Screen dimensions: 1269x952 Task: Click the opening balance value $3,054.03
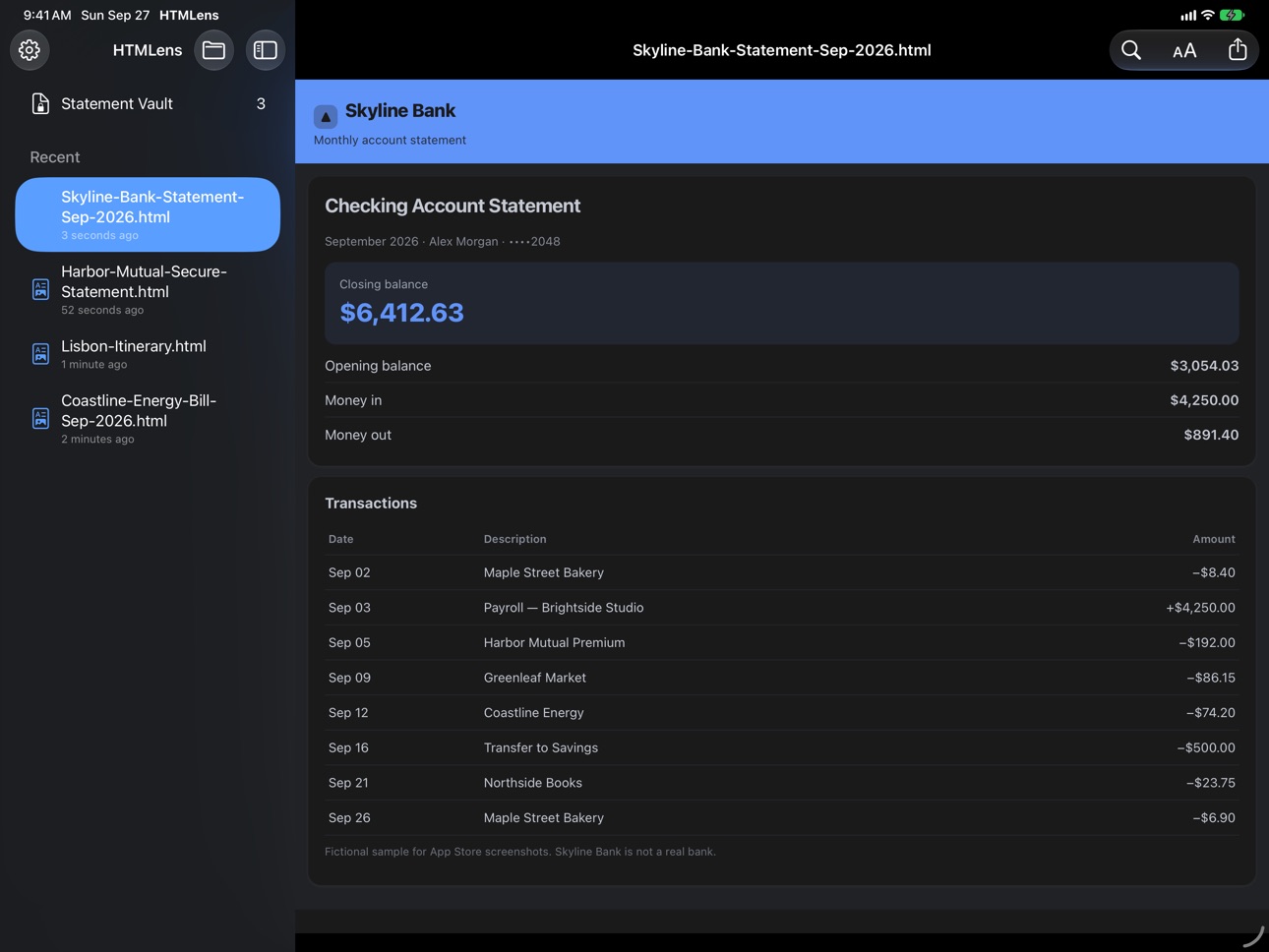pos(1204,366)
